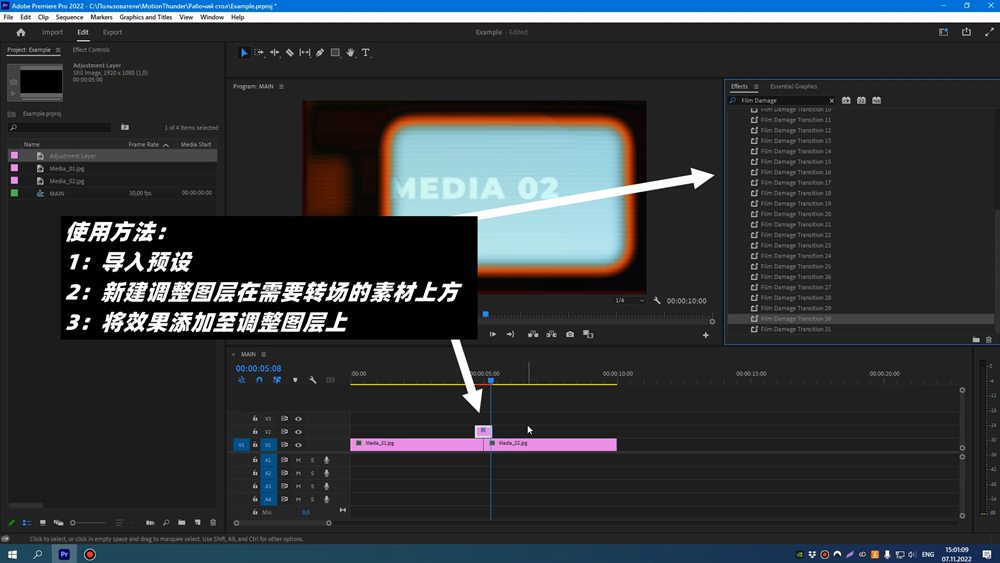
Task: Open the Export workspace
Action: point(112,32)
